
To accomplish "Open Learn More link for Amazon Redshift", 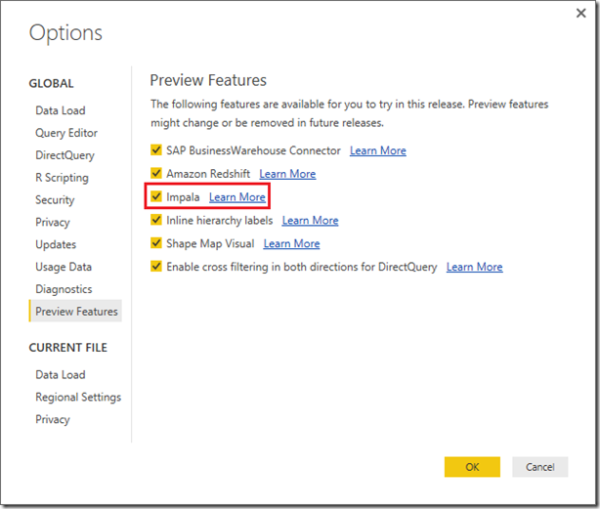I will point(287,174).
